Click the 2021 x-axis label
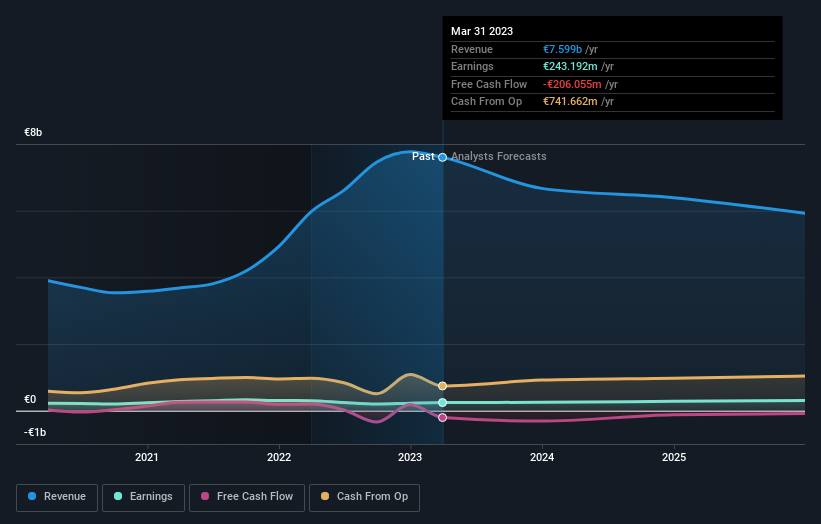Screen dimensions: 821x524 (147, 457)
